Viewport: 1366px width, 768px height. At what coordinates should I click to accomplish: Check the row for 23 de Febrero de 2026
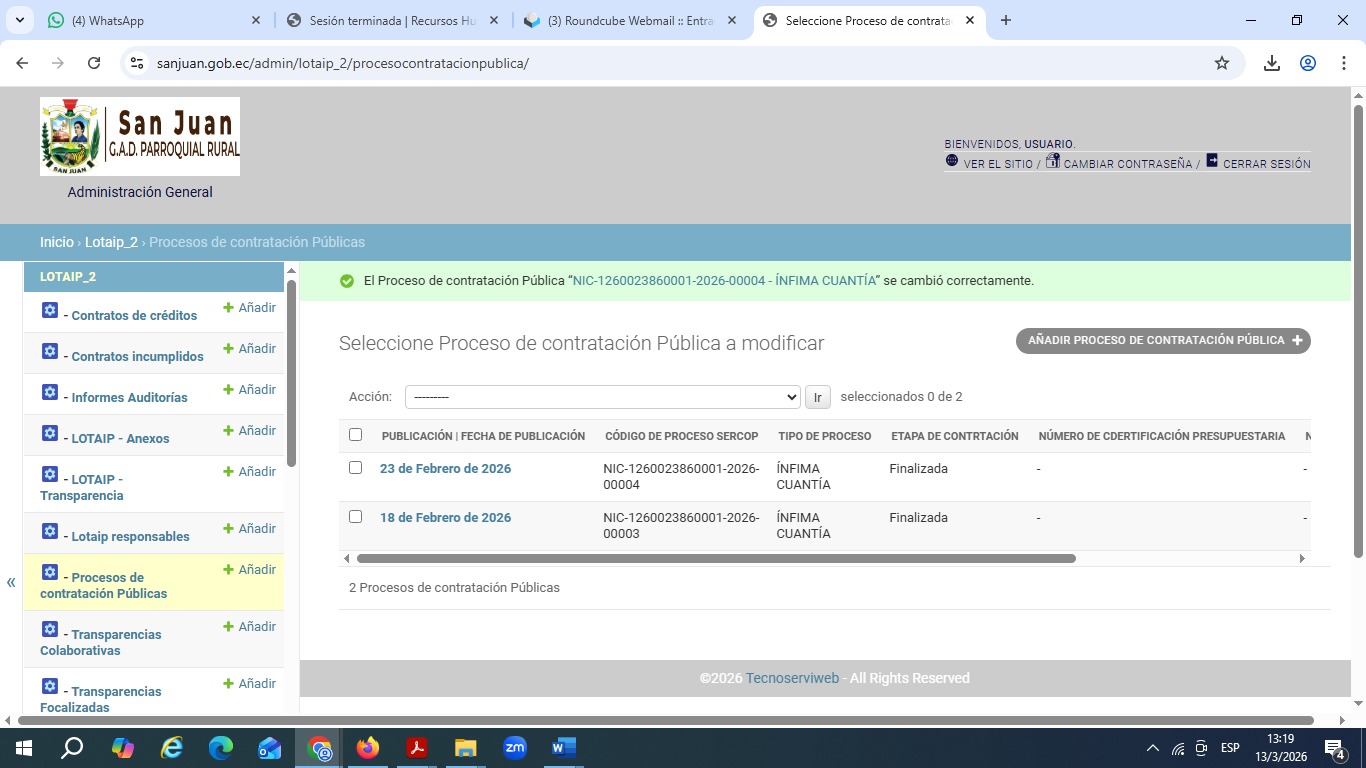pos(355,468)
